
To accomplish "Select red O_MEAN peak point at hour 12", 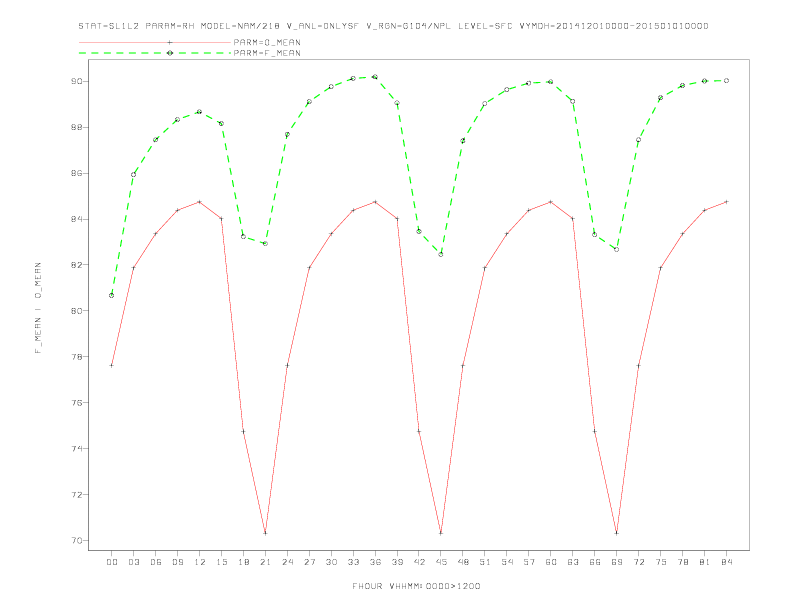I will [x=200, y=201].
